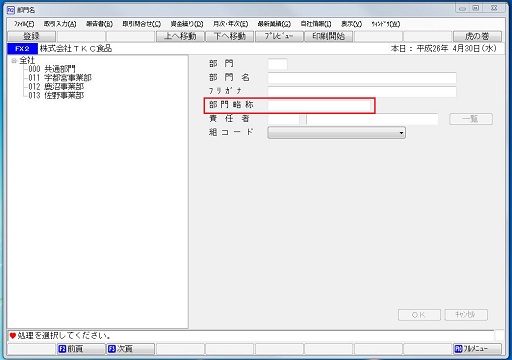Open the ファイル(F) menu
The width and height of the screenshot is (512, 360).
pos(24,24)
